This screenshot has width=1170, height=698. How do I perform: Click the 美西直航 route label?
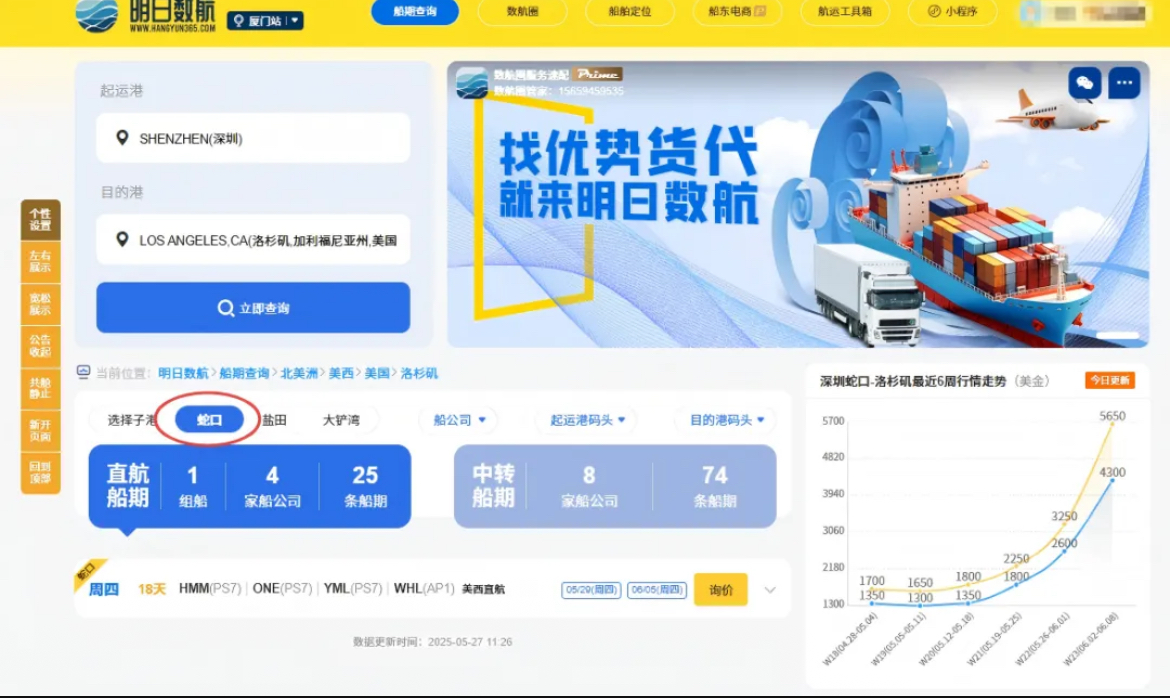(x=484, y=590)
